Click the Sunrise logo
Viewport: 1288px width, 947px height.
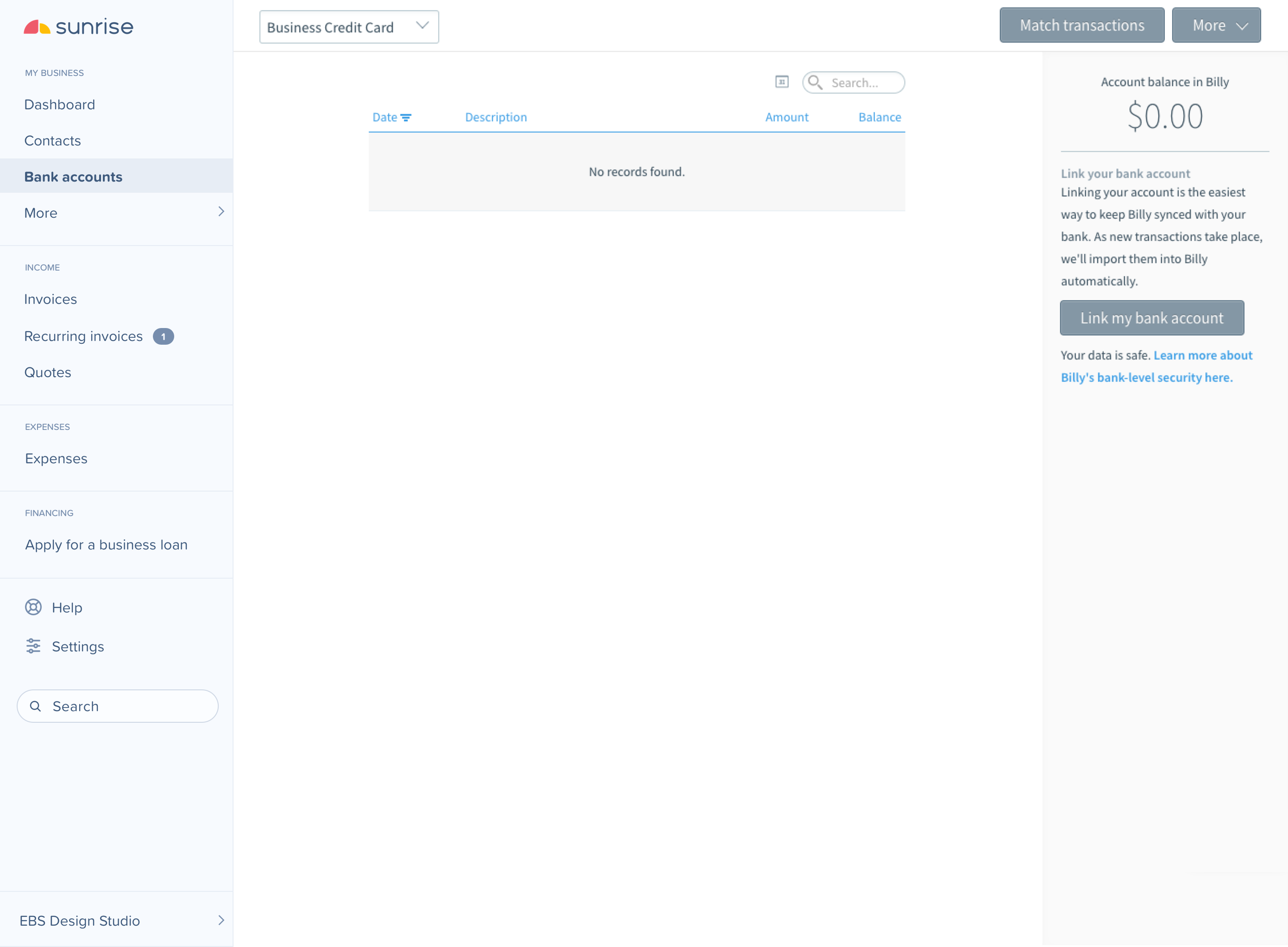tap(78, 27)
